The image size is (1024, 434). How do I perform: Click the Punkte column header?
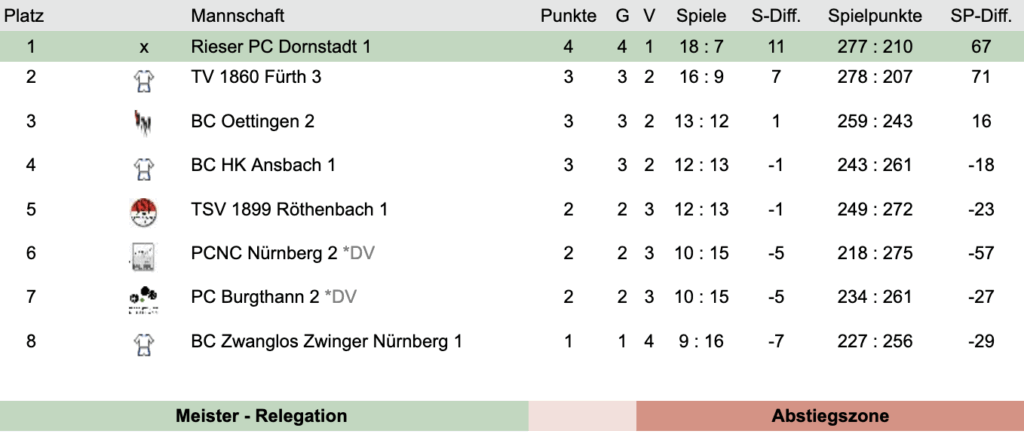(568, 16)
